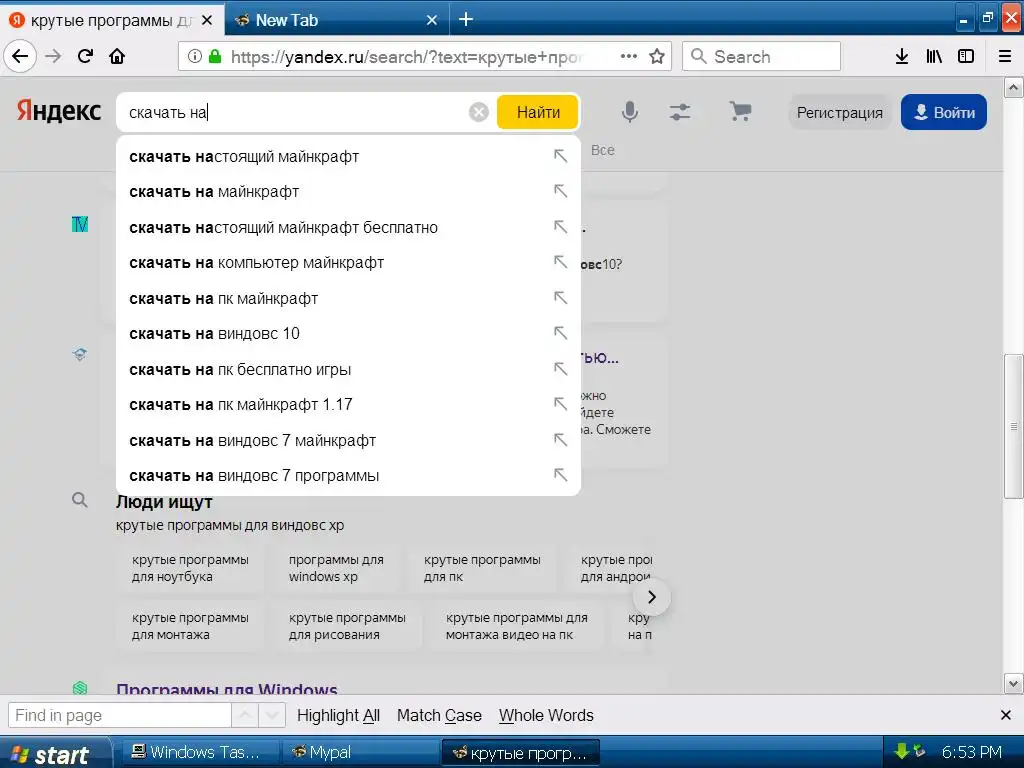Show next related searches with chevron
The width and height of the screenshot is (1024, 768).
(x=651, y=597)
